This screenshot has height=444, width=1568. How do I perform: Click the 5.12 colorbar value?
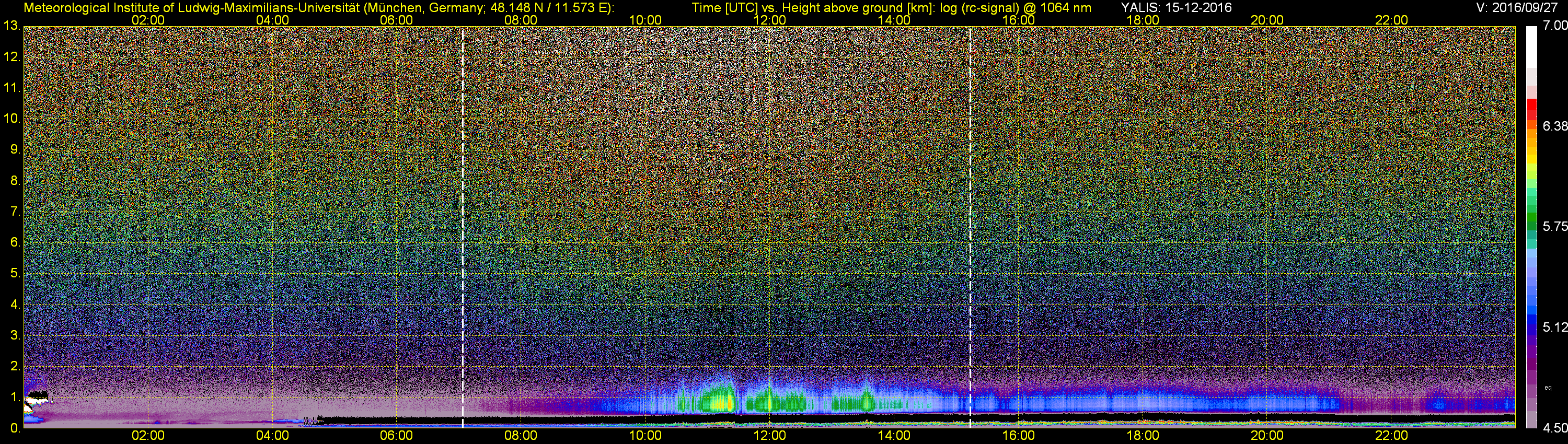pyautogui.click(x=1555, y=327)
